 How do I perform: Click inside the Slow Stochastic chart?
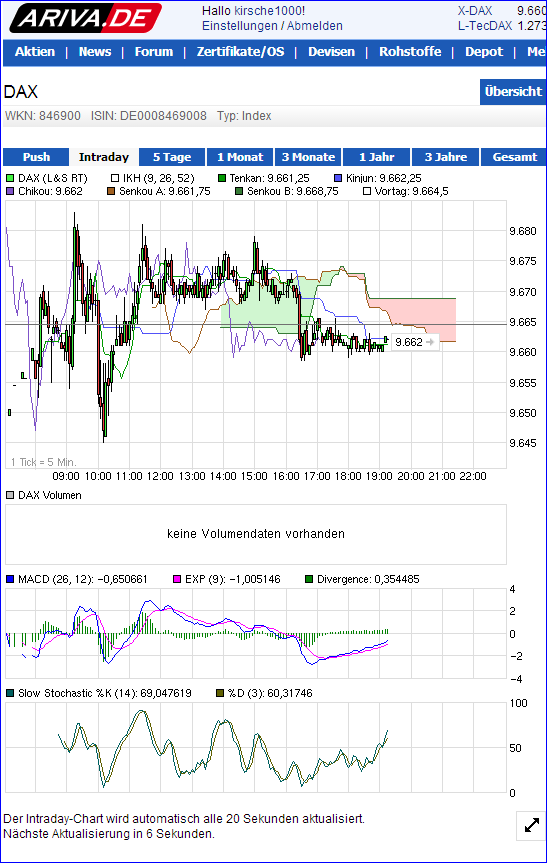point(256,747)
